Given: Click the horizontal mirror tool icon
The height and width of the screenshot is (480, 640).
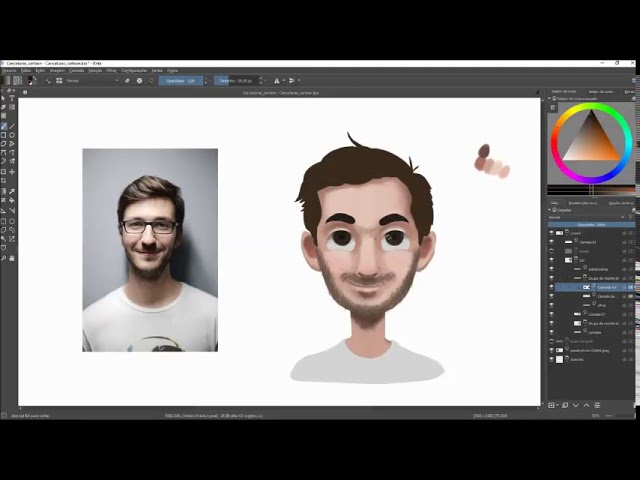Looking at the screenshot, I should point(277,81).
